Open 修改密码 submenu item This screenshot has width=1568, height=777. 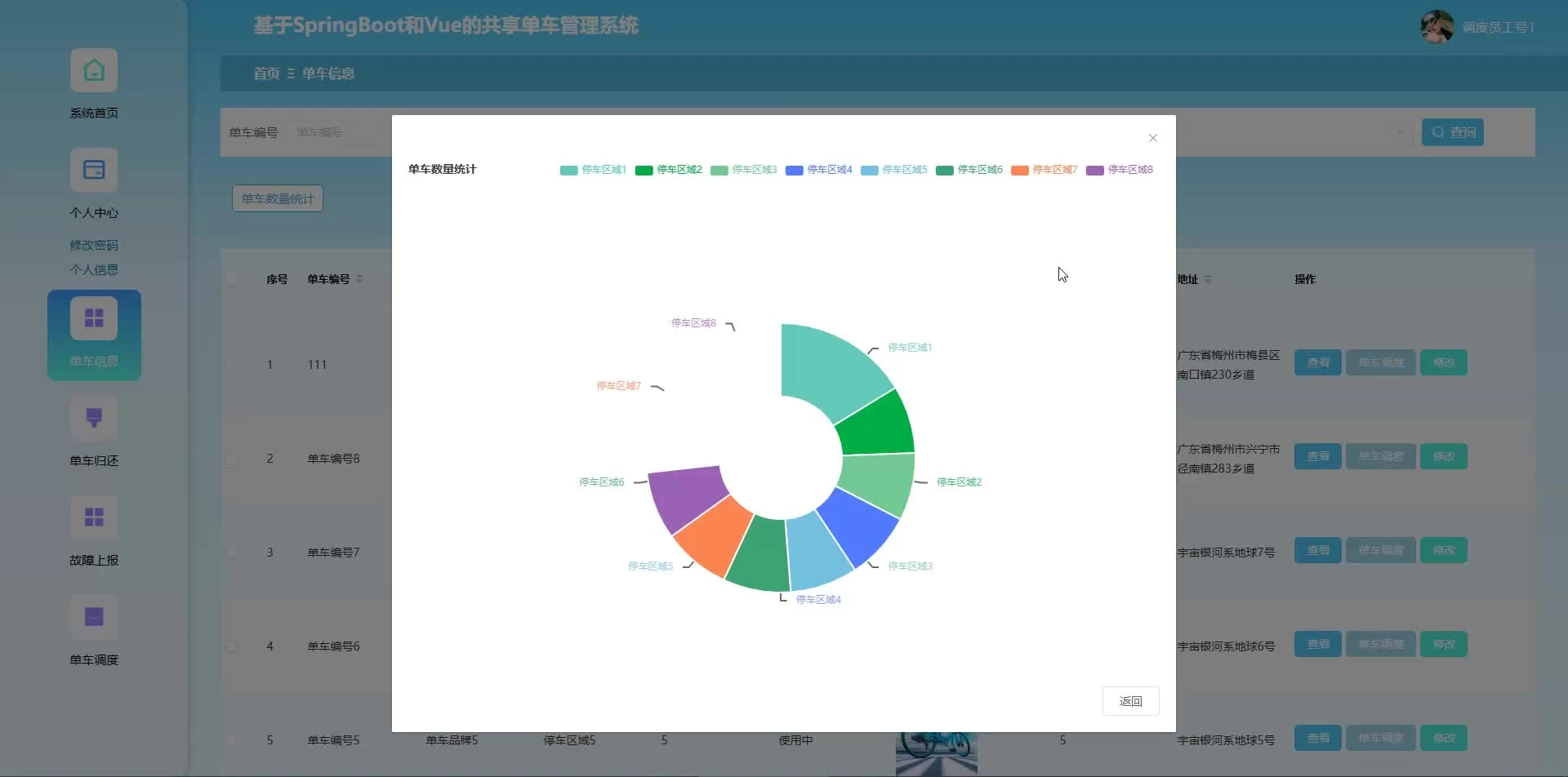point(94,245)
